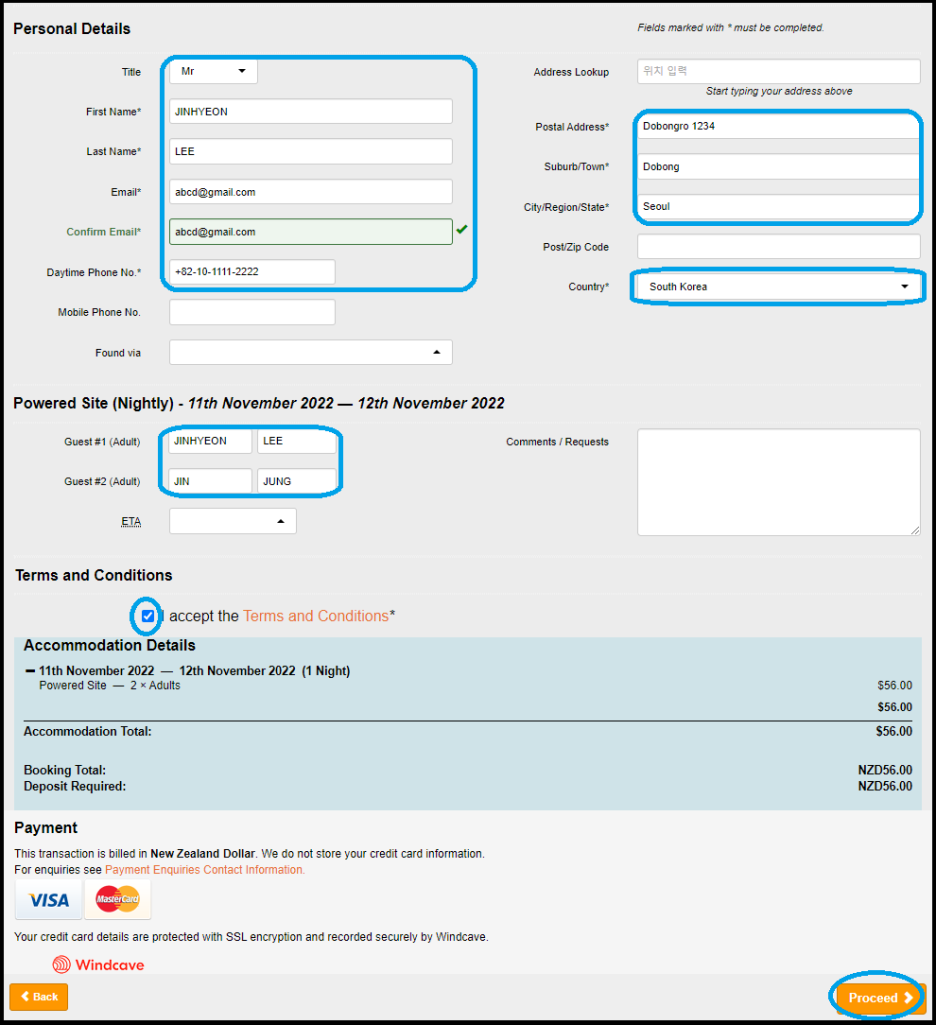Click the Comments / Requests text area
Screen dimensions: 936x1025
tap(778, 482)
